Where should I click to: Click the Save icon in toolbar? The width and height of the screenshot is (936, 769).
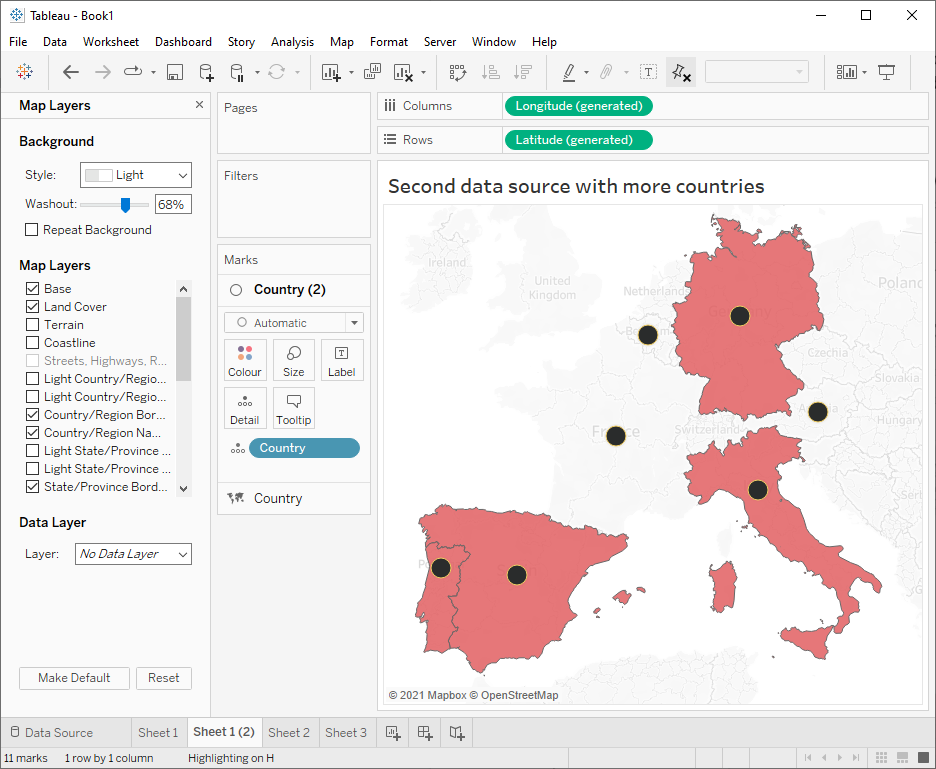174,72
